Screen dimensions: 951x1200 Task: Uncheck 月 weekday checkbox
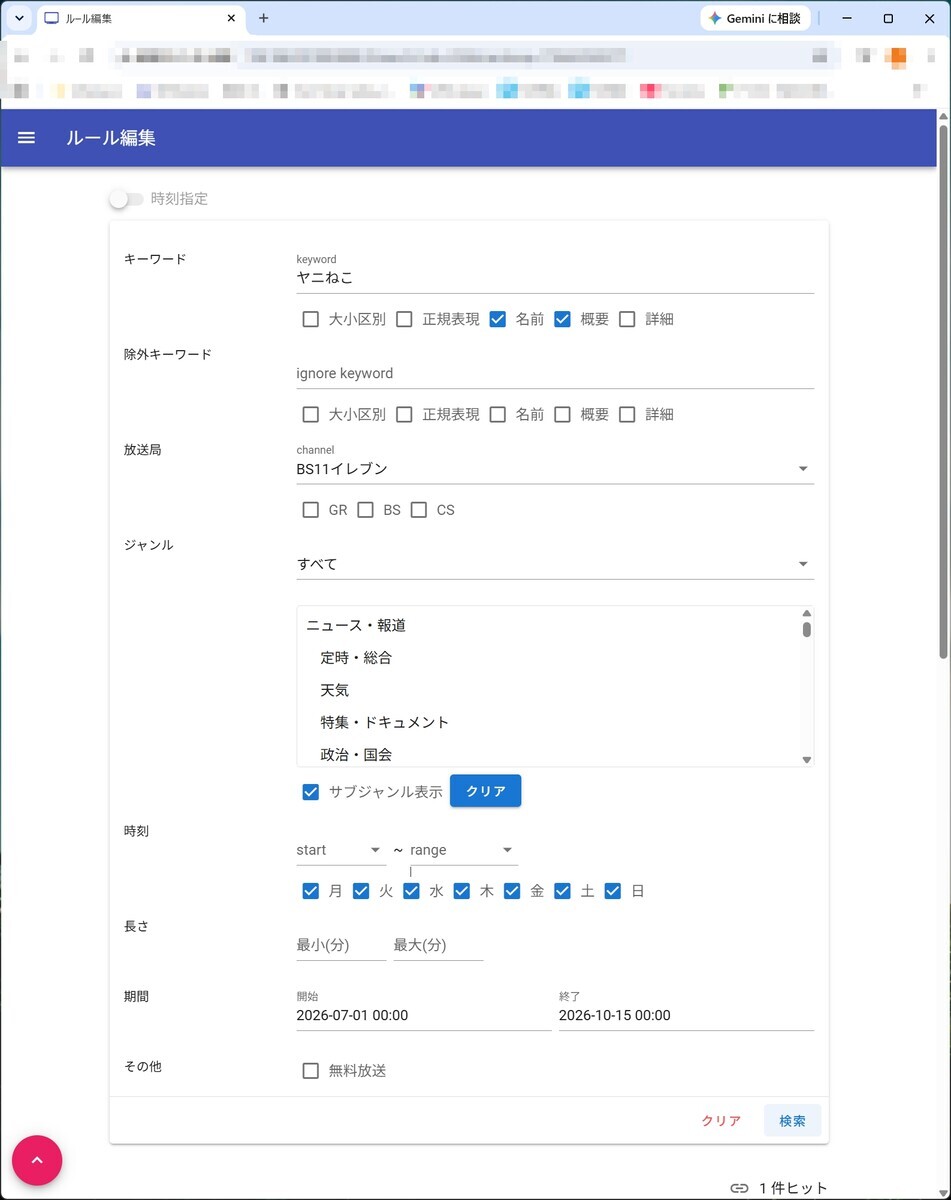pyautogui.click(x=311, y=891)
